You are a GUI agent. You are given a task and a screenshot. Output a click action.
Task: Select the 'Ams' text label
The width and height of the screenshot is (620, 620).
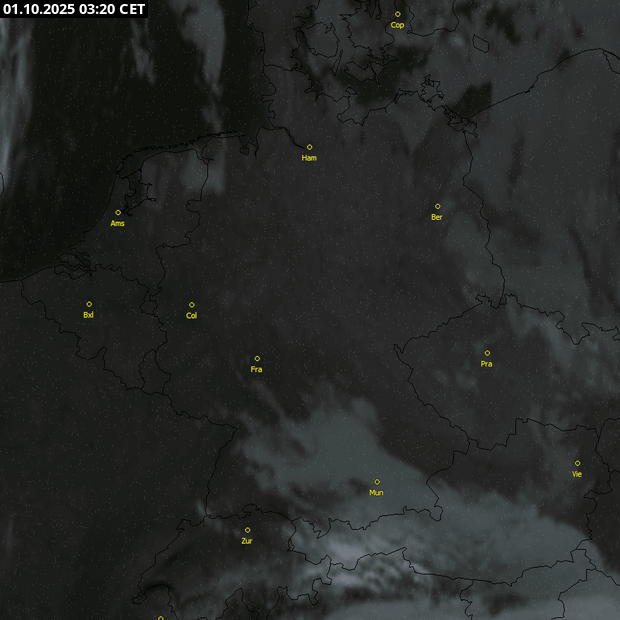[118, 223]
